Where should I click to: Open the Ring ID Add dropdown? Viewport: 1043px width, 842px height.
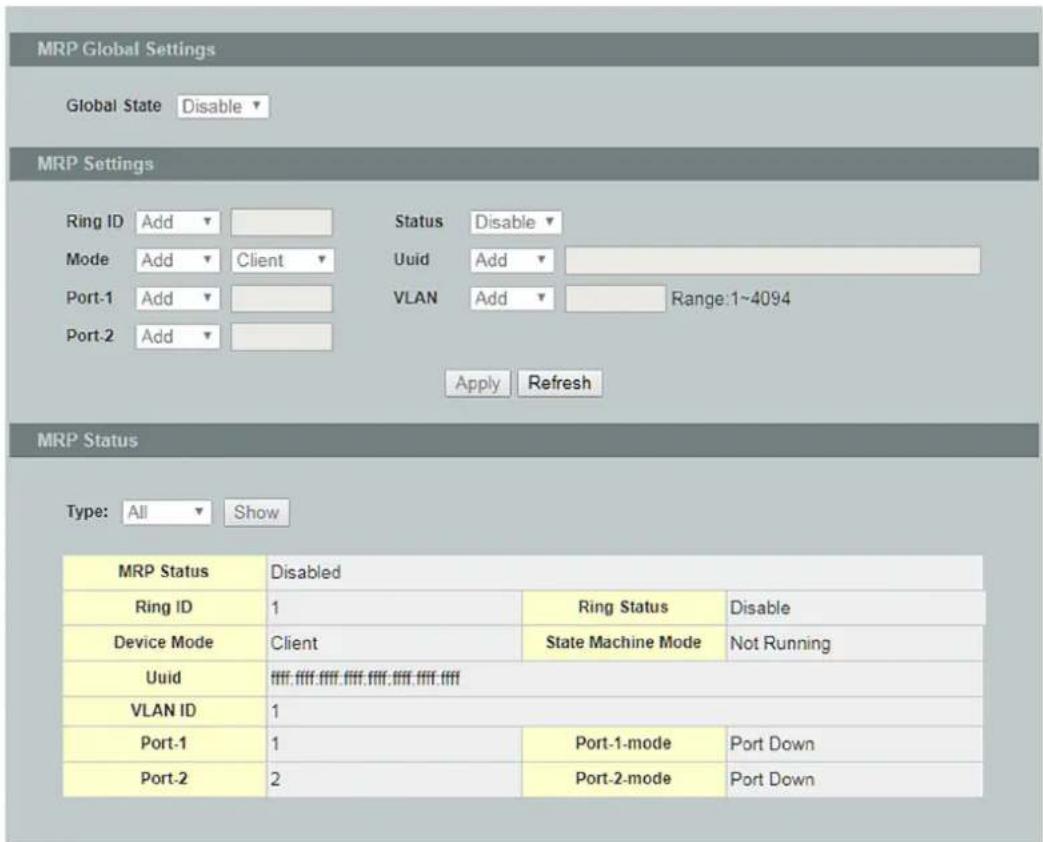coord(178,222)
